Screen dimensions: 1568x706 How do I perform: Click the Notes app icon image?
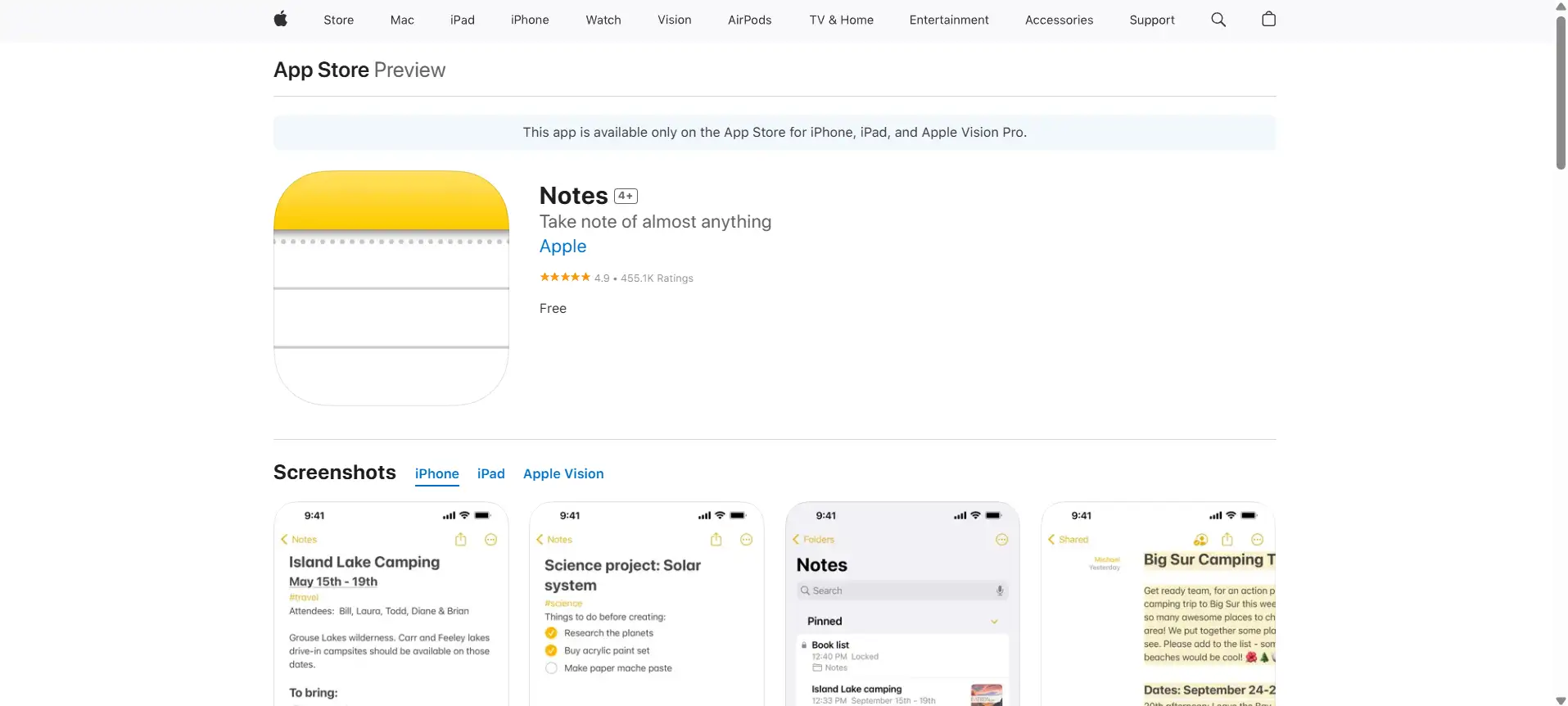click(x=391, y=287)
